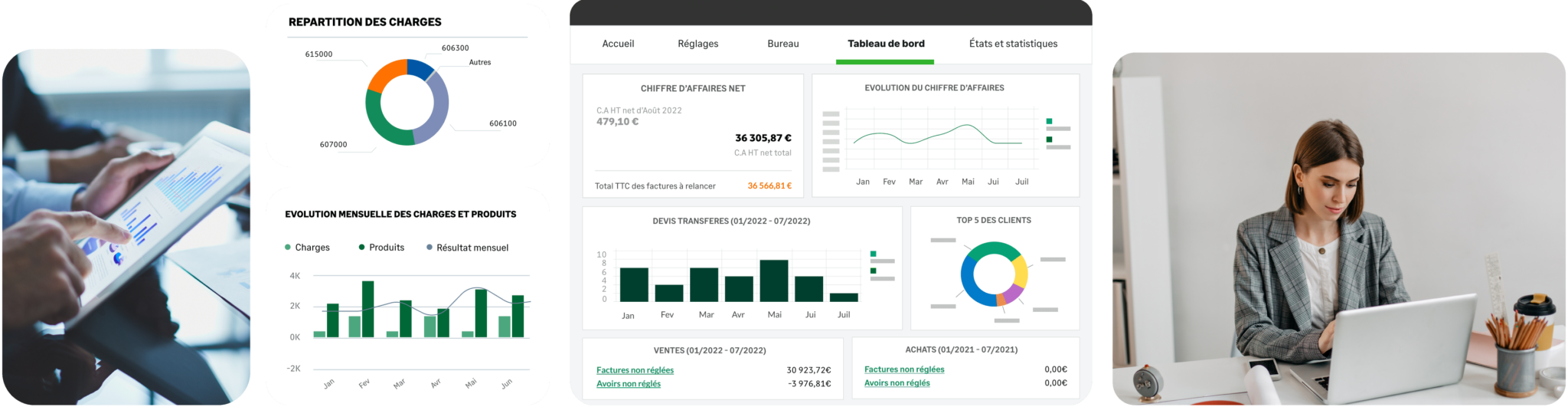Click the tablet photo on the left

point(126,227)
